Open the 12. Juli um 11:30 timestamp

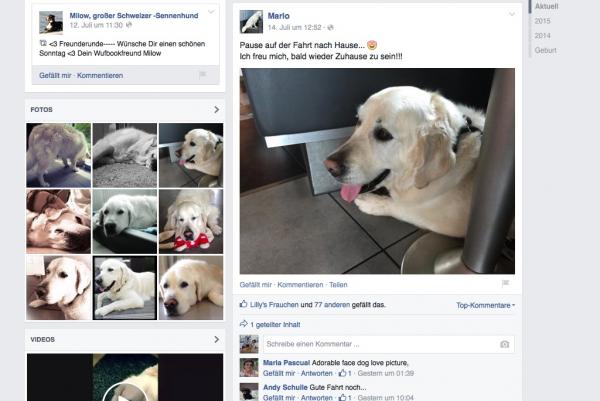[96, 25]
